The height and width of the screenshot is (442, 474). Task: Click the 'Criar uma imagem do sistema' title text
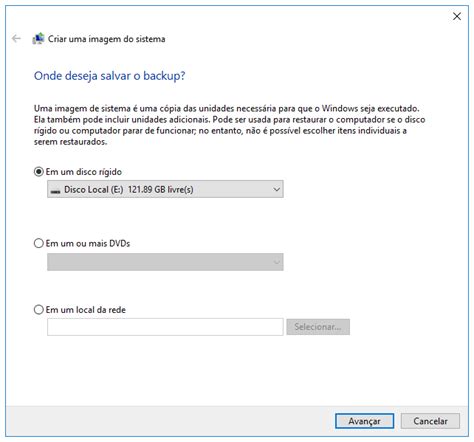[x=107, y=39]
